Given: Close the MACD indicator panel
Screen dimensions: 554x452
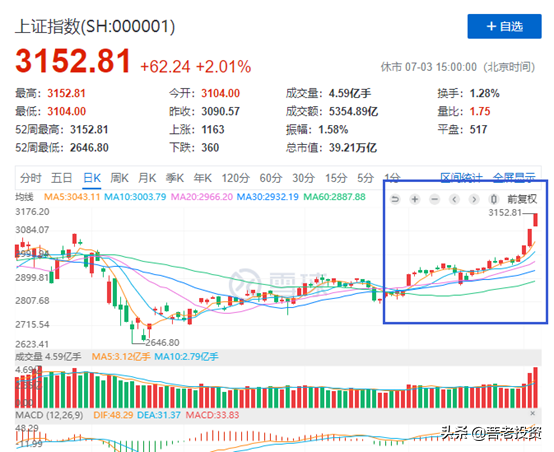Looking at the screenshot, I should pyautogui.click(x=533, y=413).
